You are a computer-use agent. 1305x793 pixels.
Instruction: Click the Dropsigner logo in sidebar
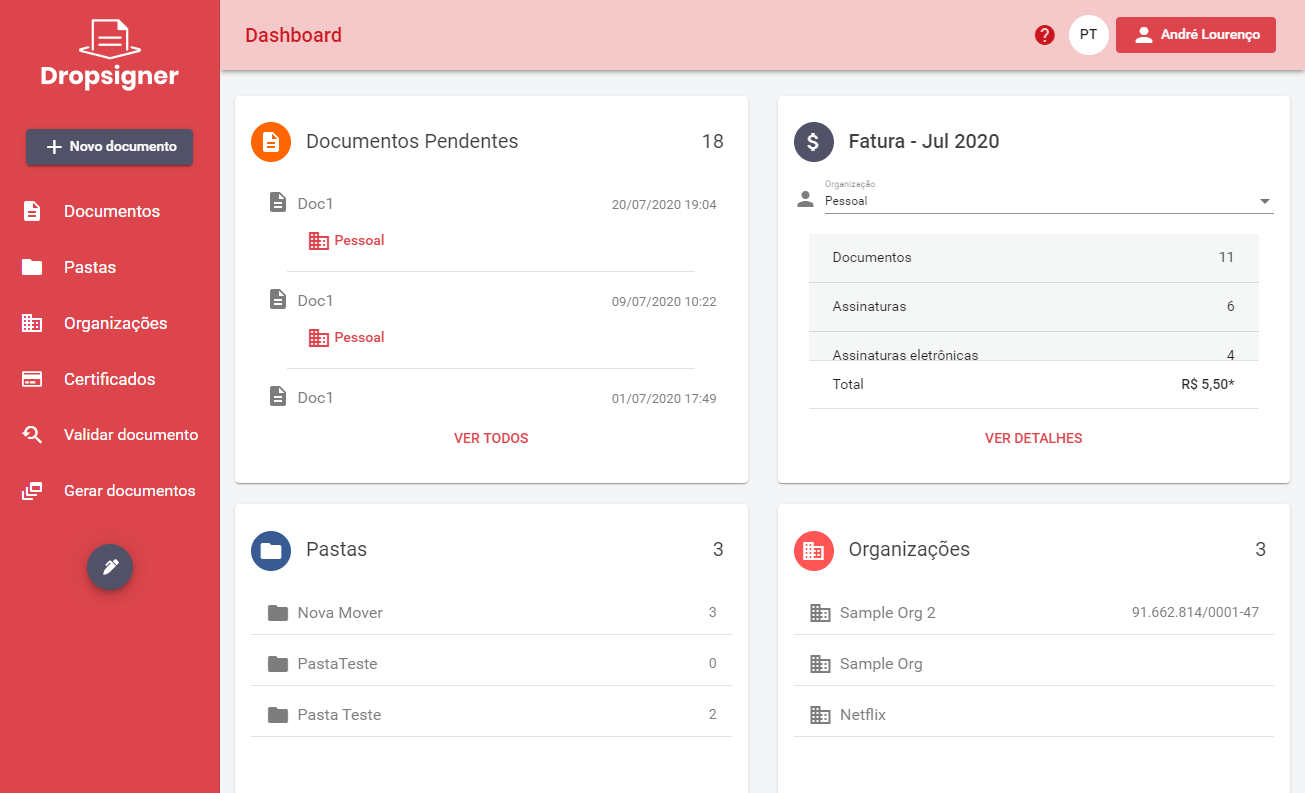110,54
